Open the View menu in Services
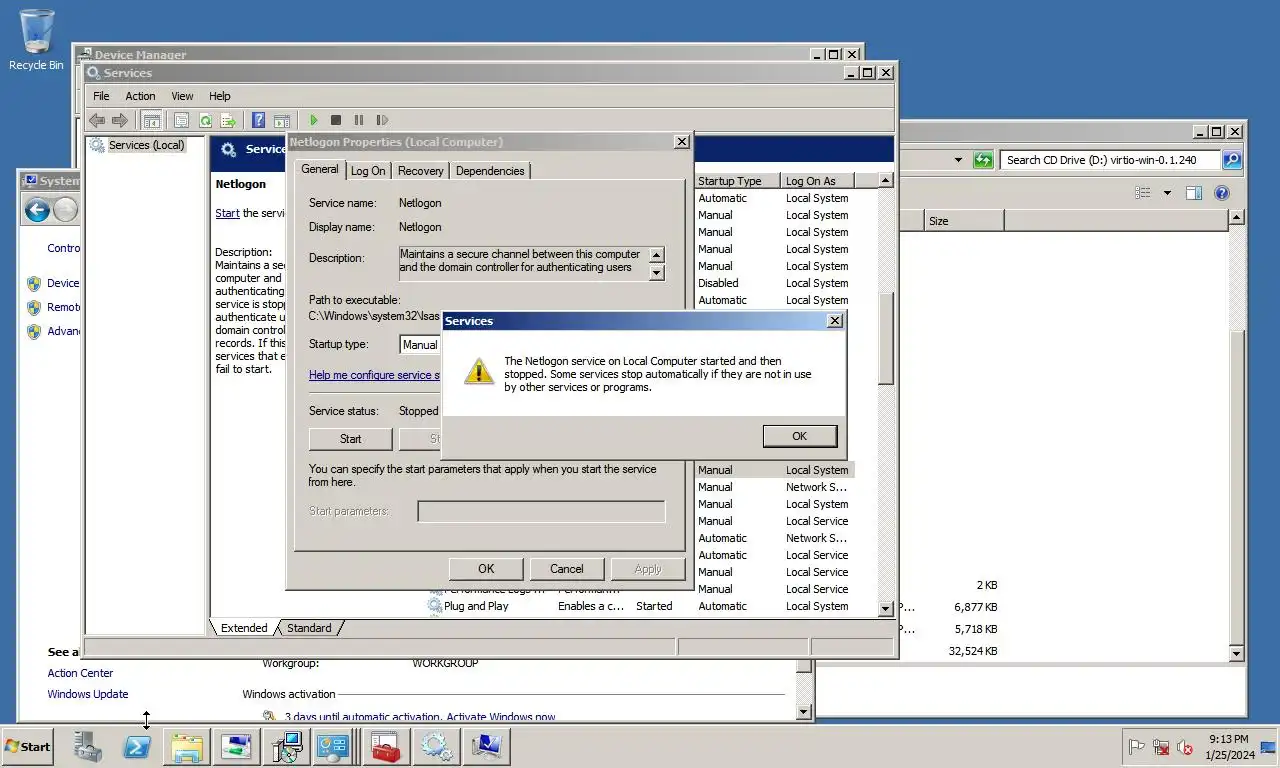Viewport: 1280px width, 768px height. [182, 96]
